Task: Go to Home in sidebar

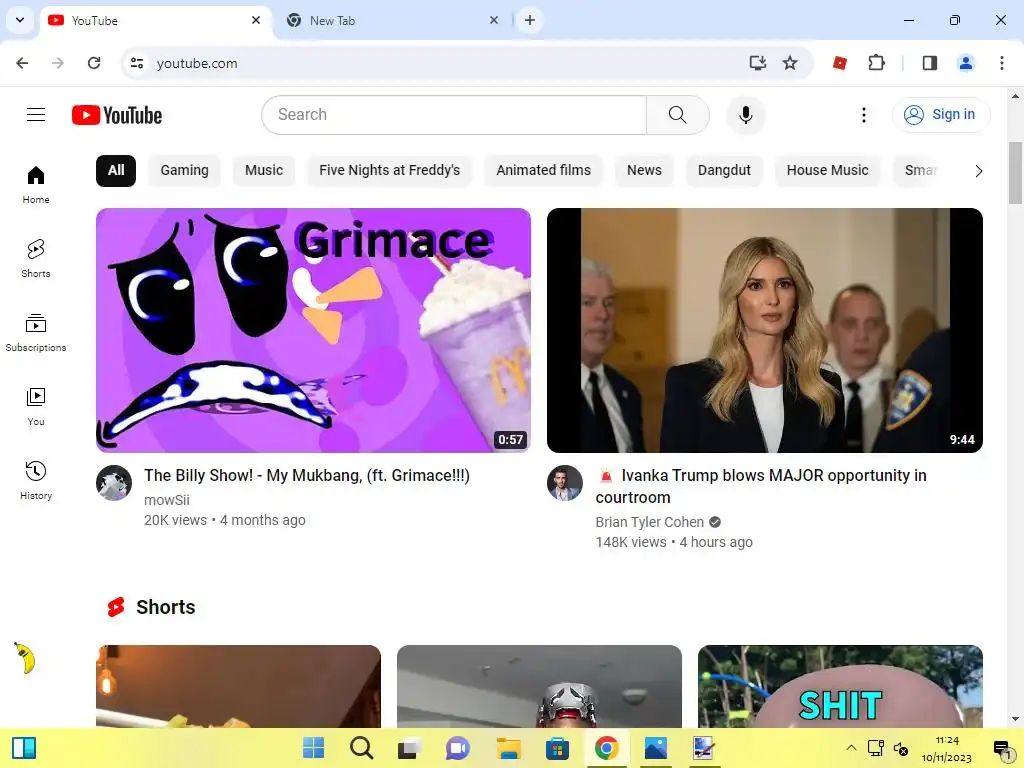Action: pyautogui.click(x=36, y=185)
